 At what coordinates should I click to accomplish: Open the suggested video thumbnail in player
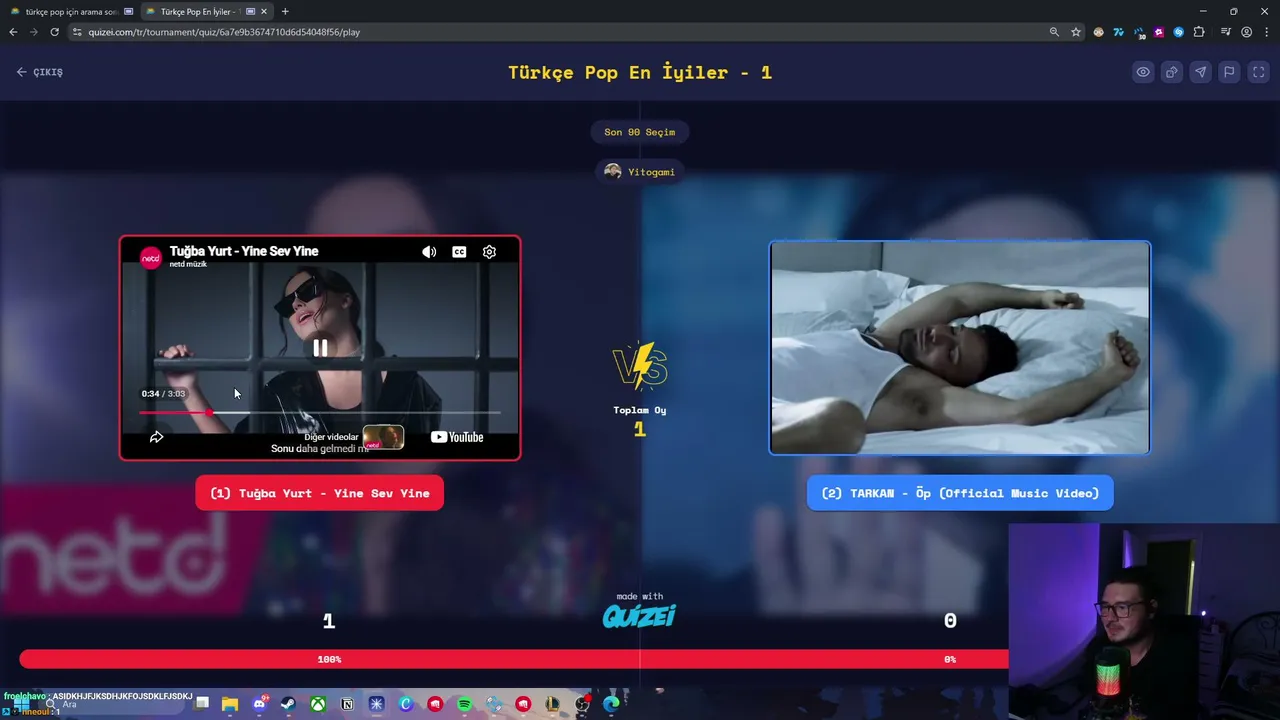tap(384, 437)
